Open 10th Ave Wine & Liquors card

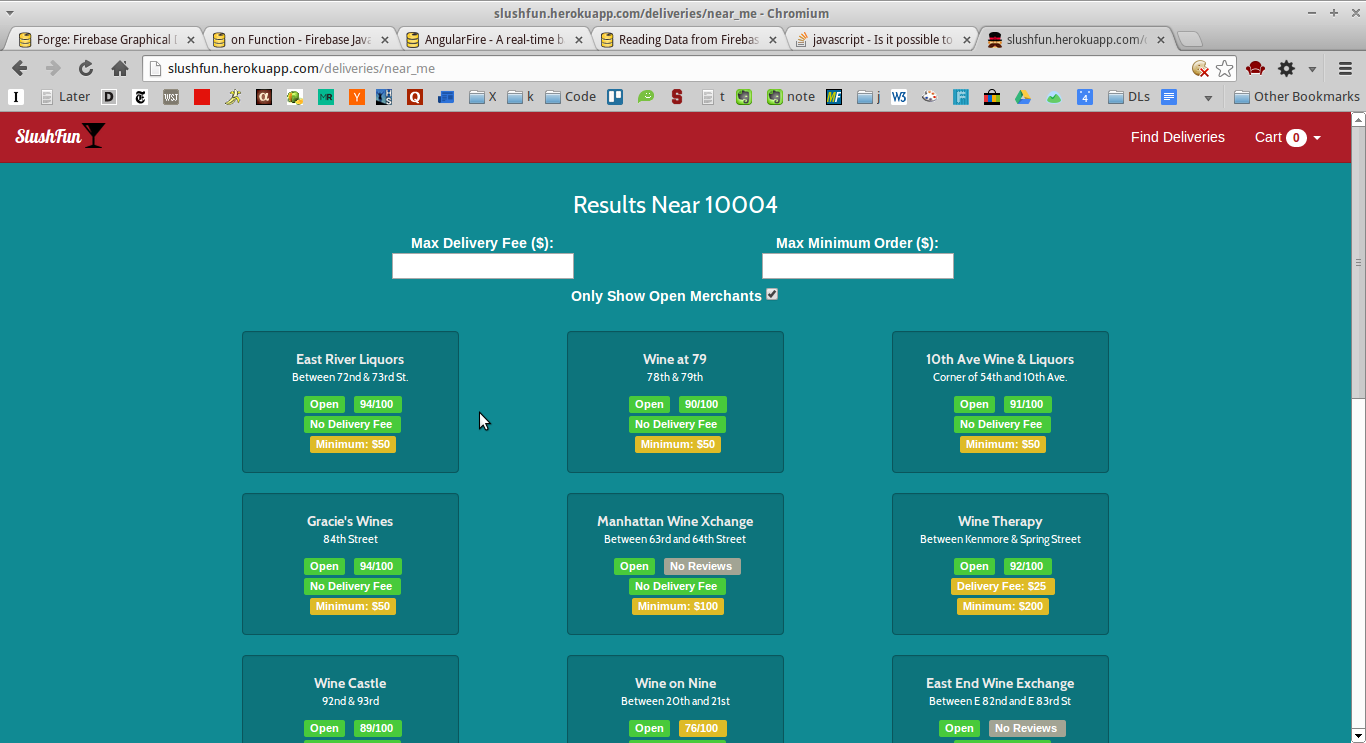(1000, 402)
